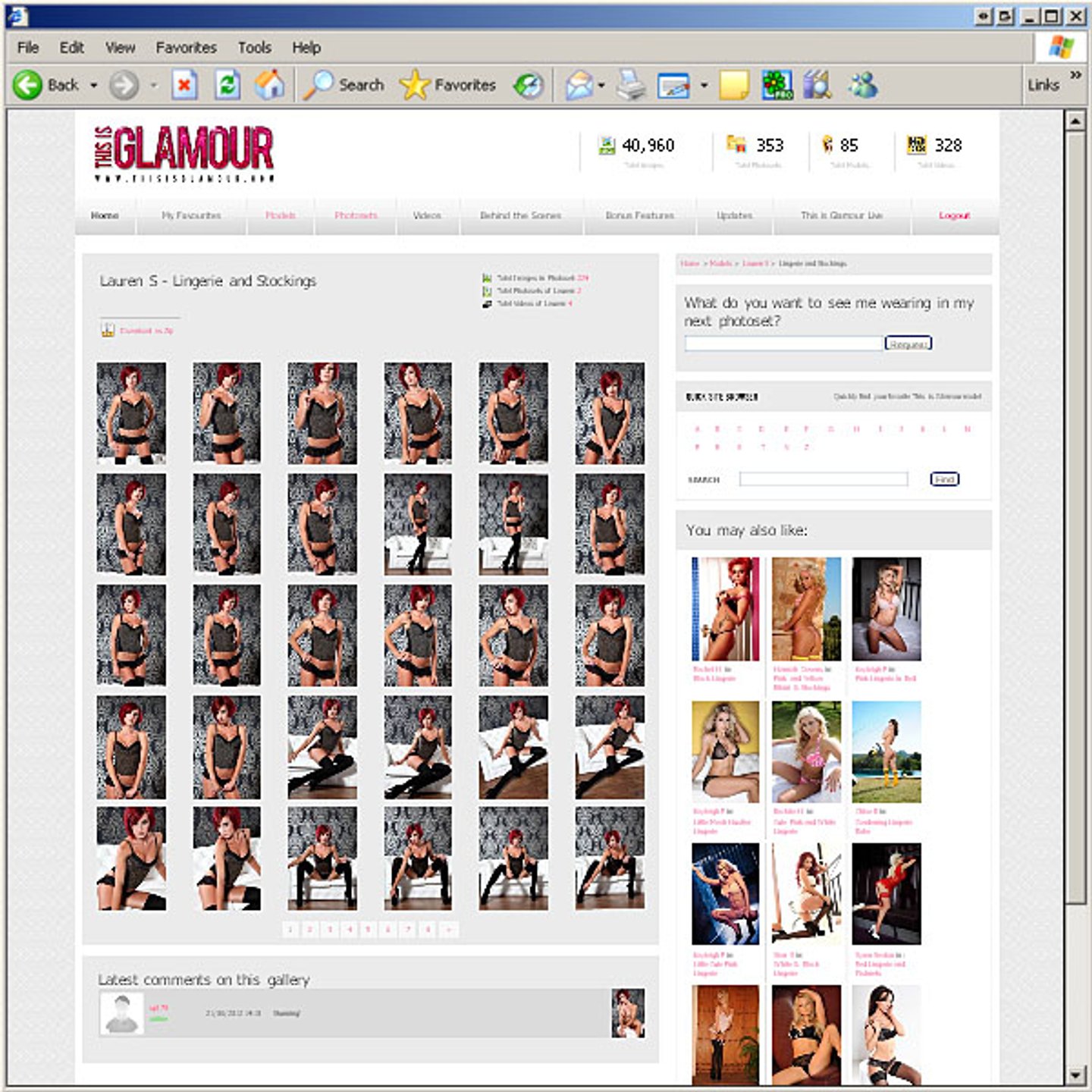The height and width of the screenshot is (1092, 1092).
Task: Select the Videos navigation tab
Action: pos(427,215)
